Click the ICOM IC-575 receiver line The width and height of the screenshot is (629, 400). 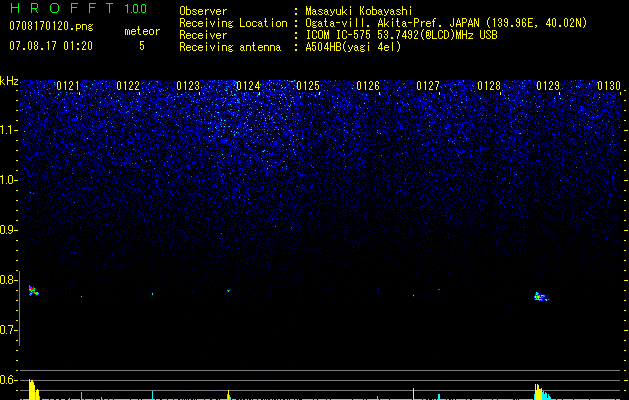click(401, 35)
